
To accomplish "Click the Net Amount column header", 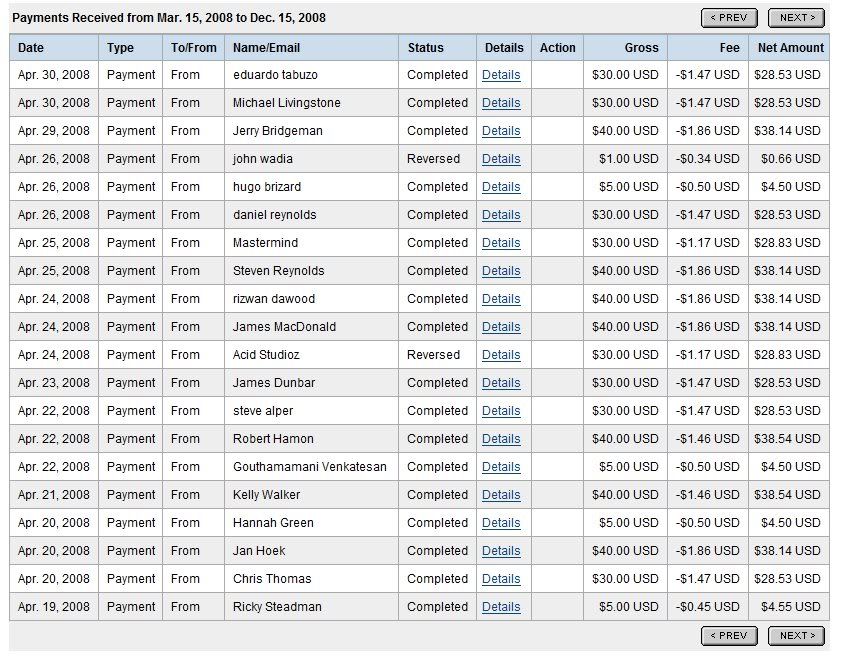I will pyautogui.click(x=790, y=47).
